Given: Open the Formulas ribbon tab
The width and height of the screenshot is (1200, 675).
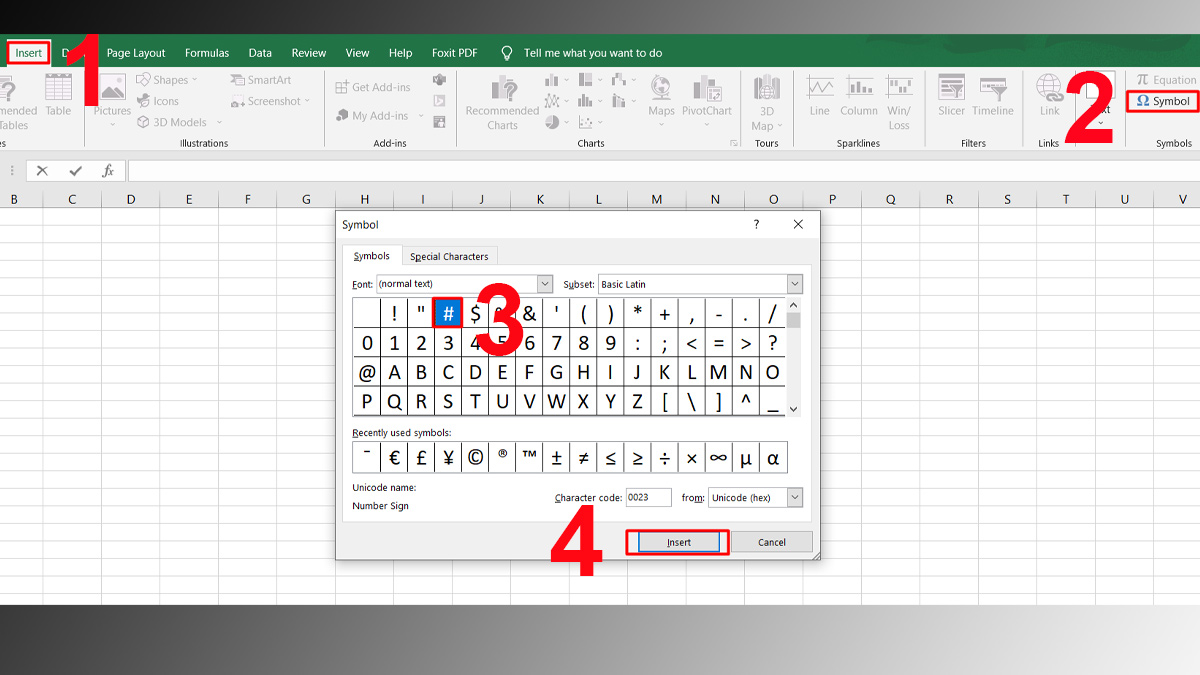Looking at the screenshot, I should point(207,52).
